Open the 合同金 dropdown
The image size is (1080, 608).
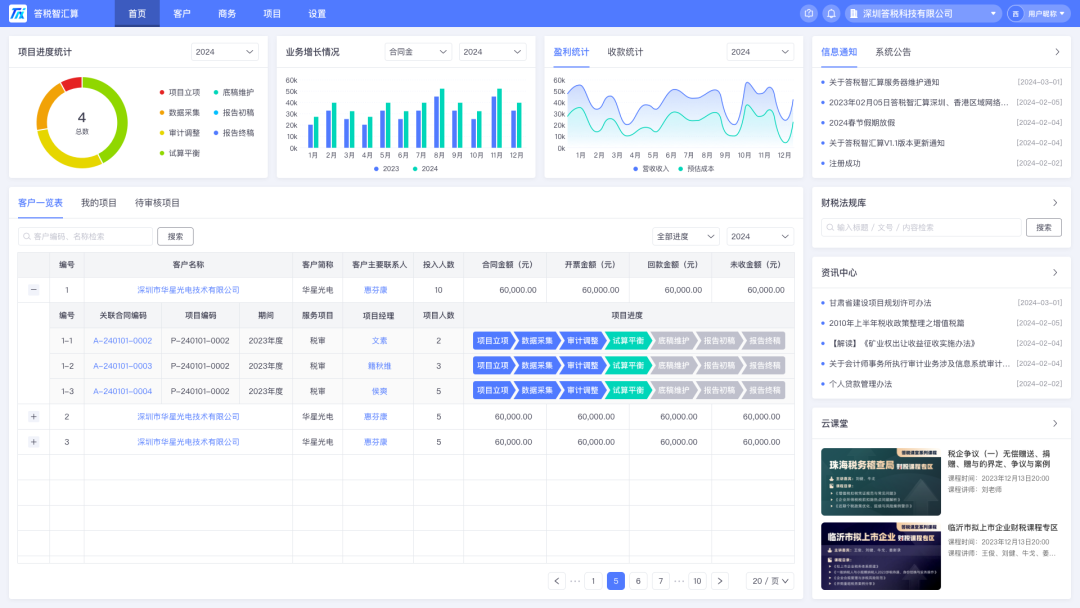418,52
